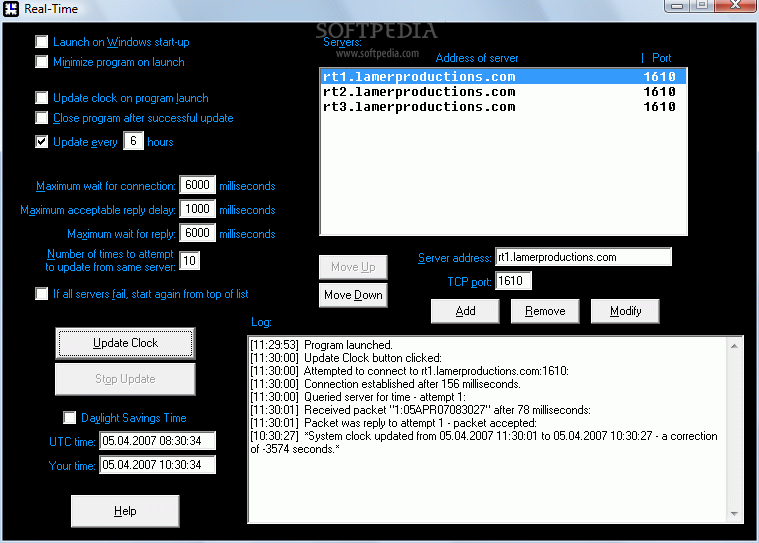Select rt1.lamerproductions.com in server list

[x=503, y=76]
